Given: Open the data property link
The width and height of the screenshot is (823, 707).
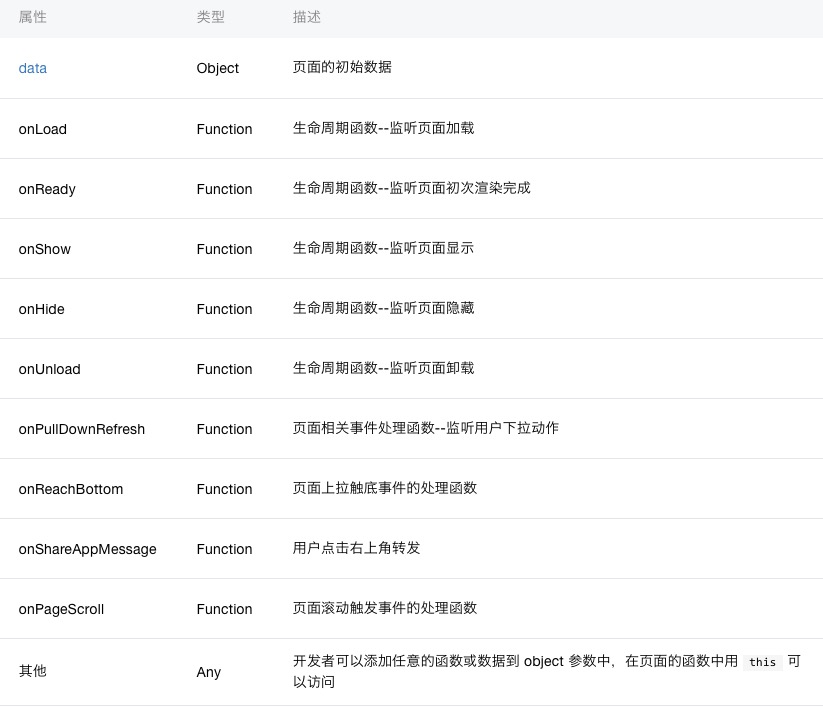Looking at the screenshot, I should (33, 68).
